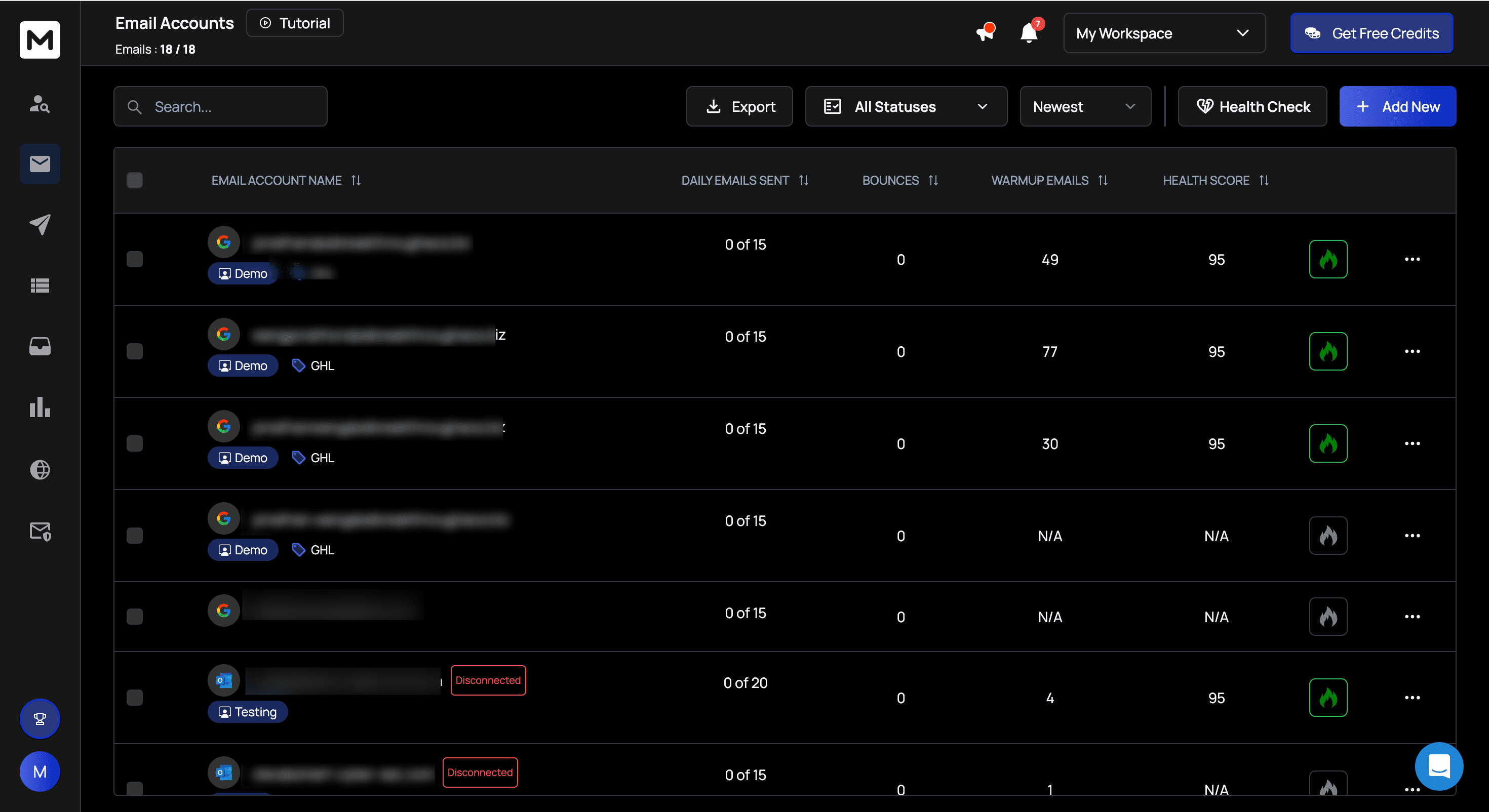The height and width of the screenshot is (812, 1489).
Task: Open the bar chart analytics sidebar icon
Action: point(40,408)
